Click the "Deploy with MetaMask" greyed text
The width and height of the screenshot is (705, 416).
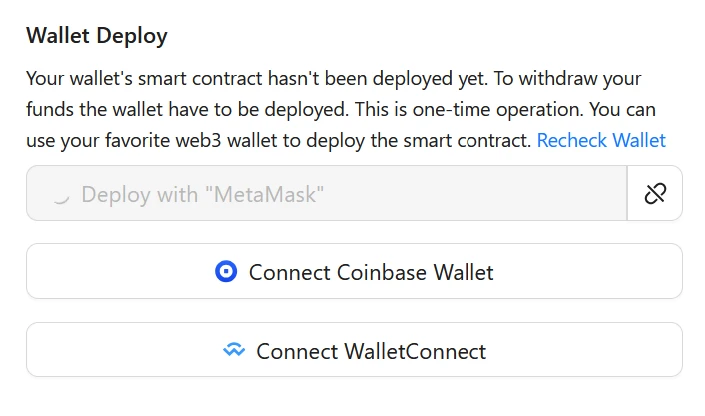coord(203,194)
